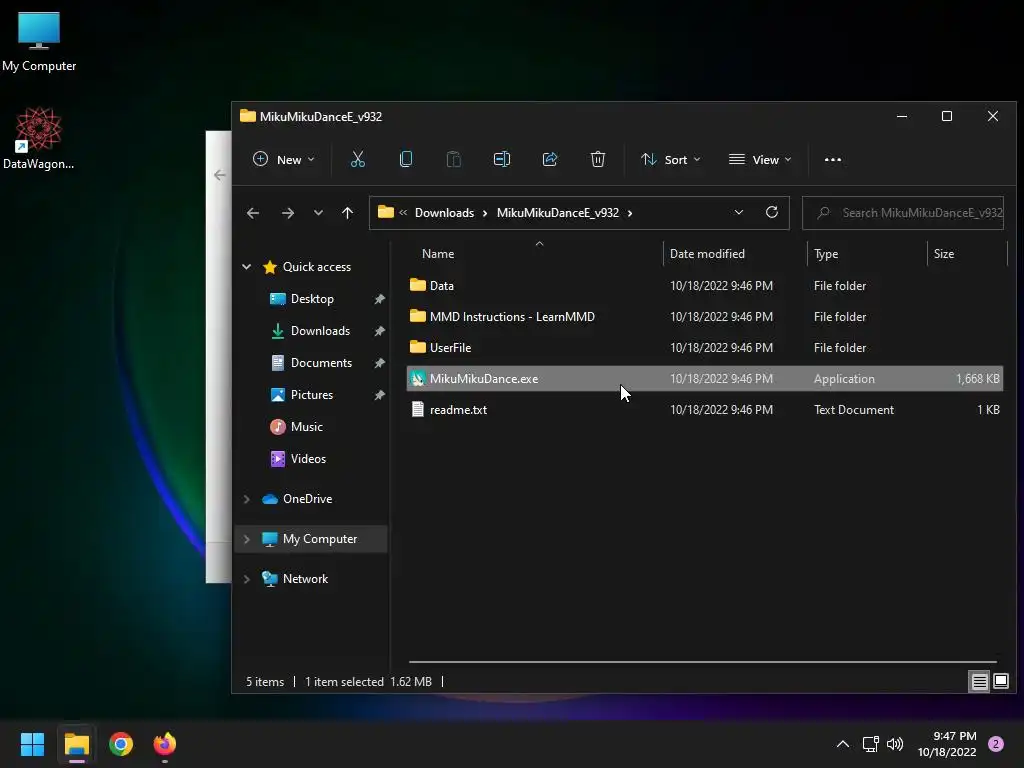Click the readme.txt Text Document type cell
The image size is (1024, 768).
854,409
